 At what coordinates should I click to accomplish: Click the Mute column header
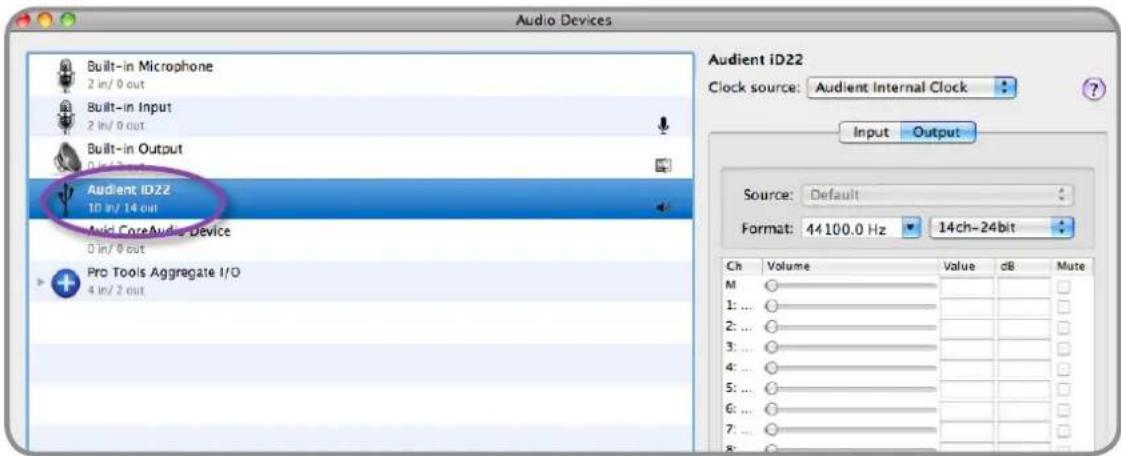click(x=1072, y=266)
